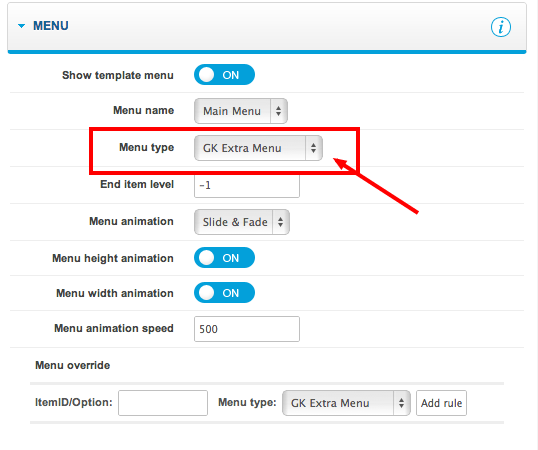Toggle the Show template menu switch

tap(224, 75)
